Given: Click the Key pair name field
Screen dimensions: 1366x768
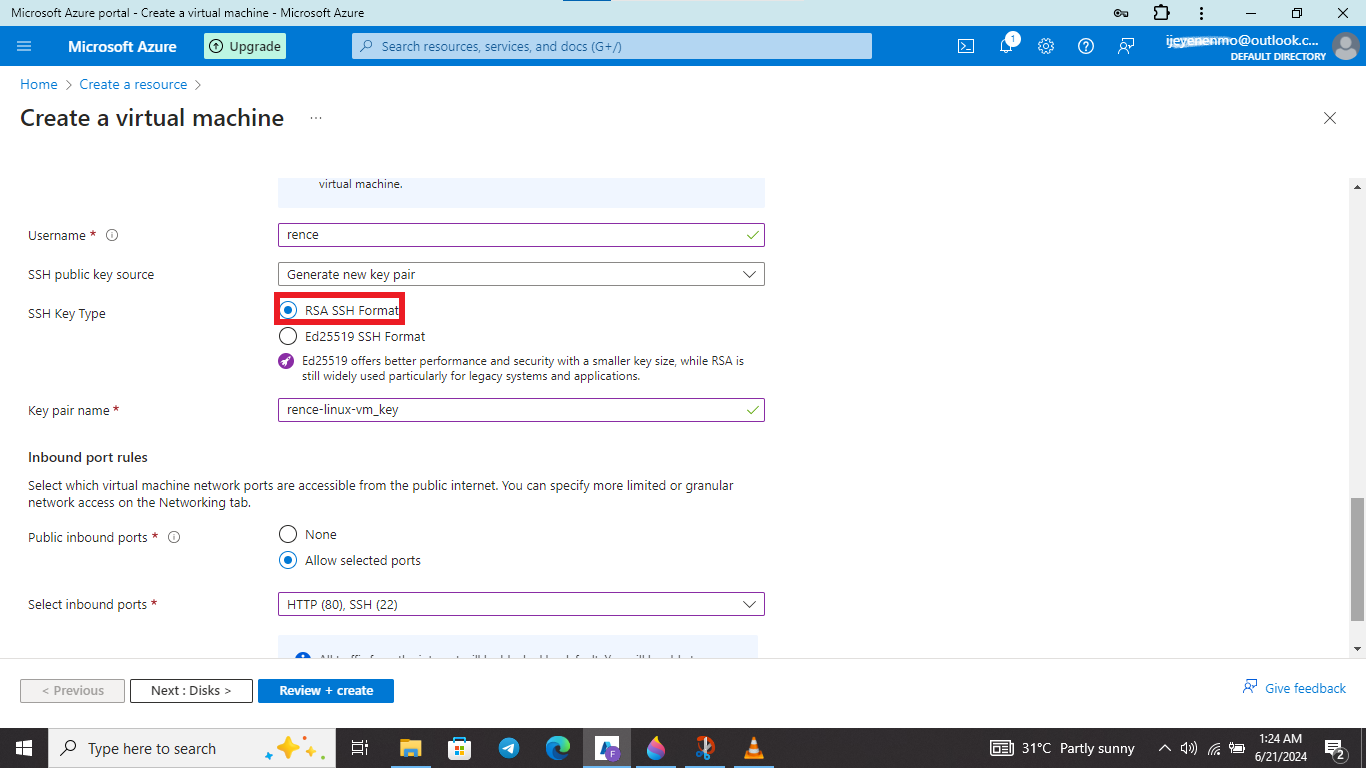Looking at the screenshot, I should coord(521,410).
